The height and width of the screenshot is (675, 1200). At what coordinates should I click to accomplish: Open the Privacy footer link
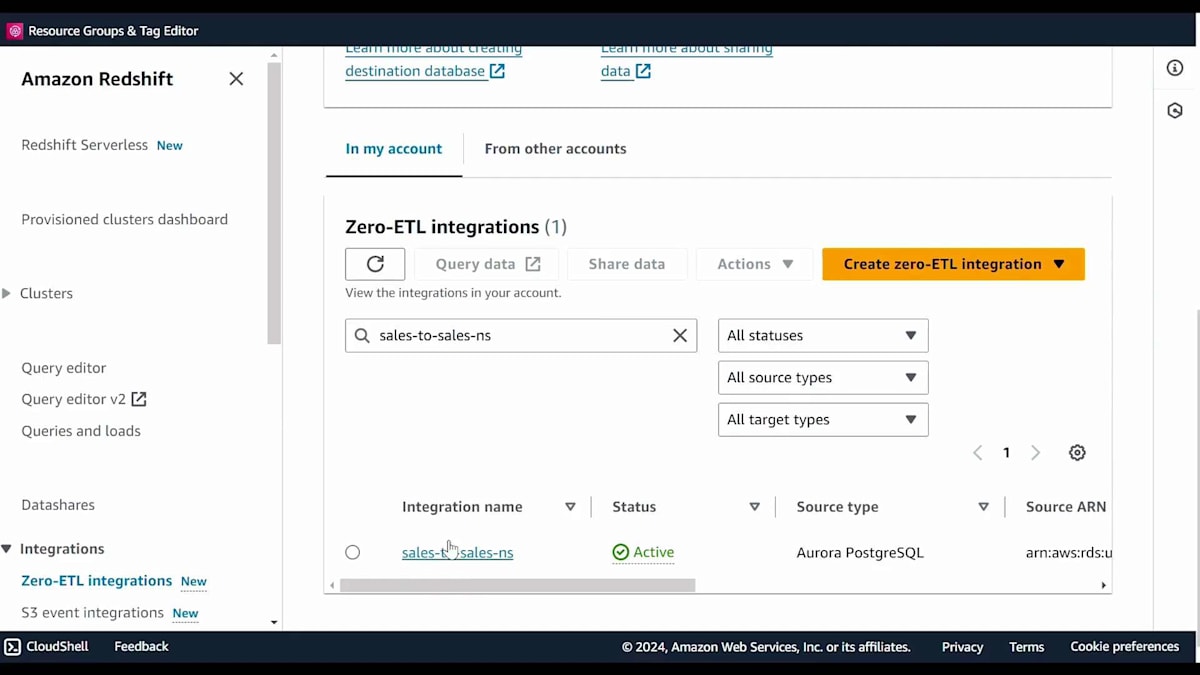click(x=962, y=647)
